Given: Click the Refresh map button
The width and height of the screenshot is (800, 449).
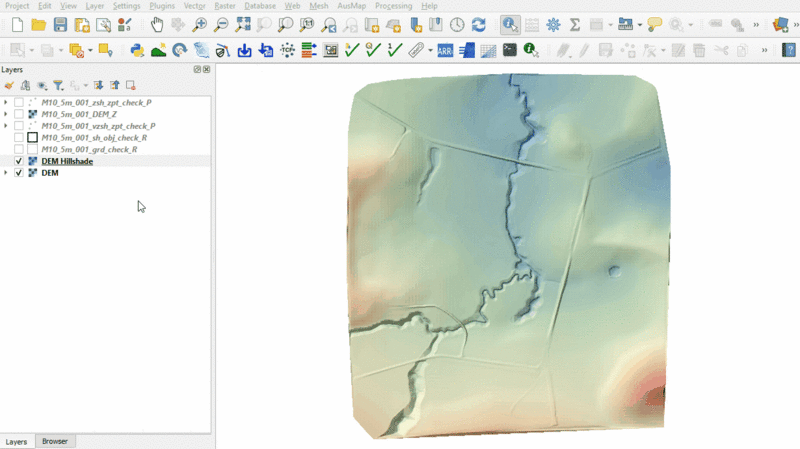Looking at the screenshot, I should tap(478, 24).
